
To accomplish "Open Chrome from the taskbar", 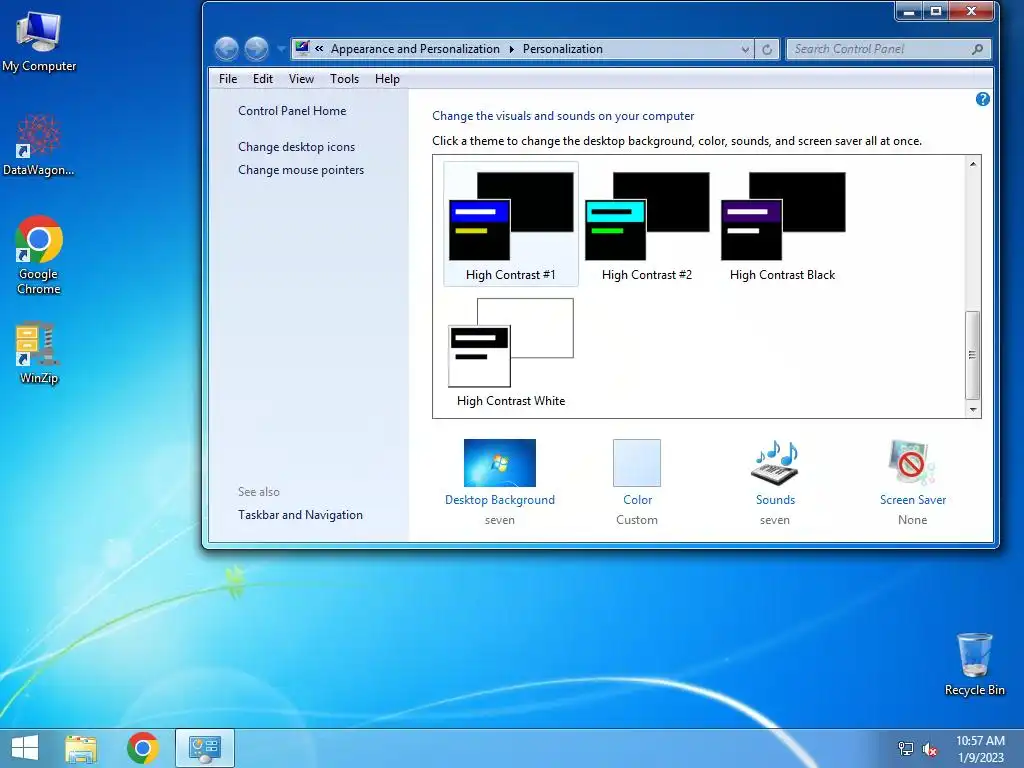I will 143,748.
